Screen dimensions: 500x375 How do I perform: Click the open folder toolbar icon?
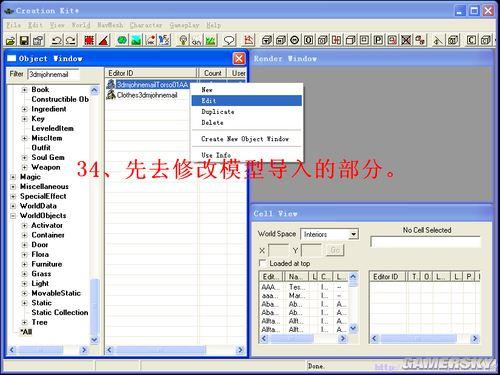click(11, 40)
